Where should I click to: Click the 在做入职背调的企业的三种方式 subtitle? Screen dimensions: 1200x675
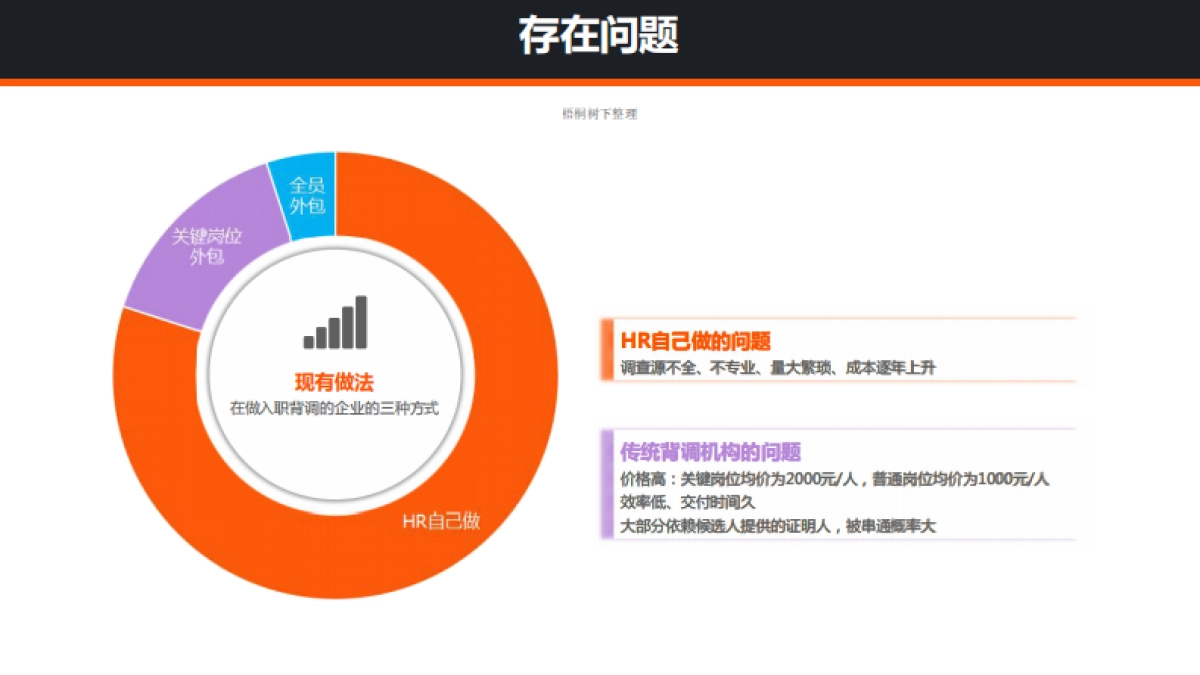click(x=335, y=406)
